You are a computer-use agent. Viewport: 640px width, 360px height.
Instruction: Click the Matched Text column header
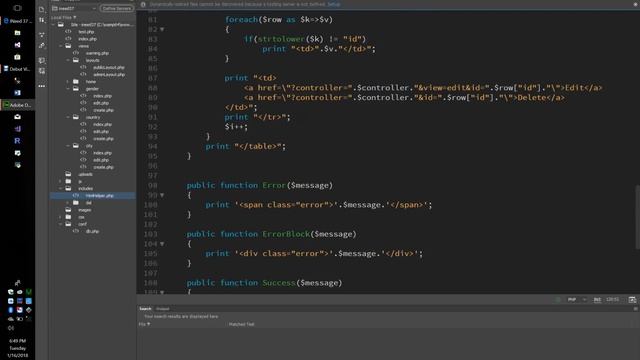coord(241,324)
